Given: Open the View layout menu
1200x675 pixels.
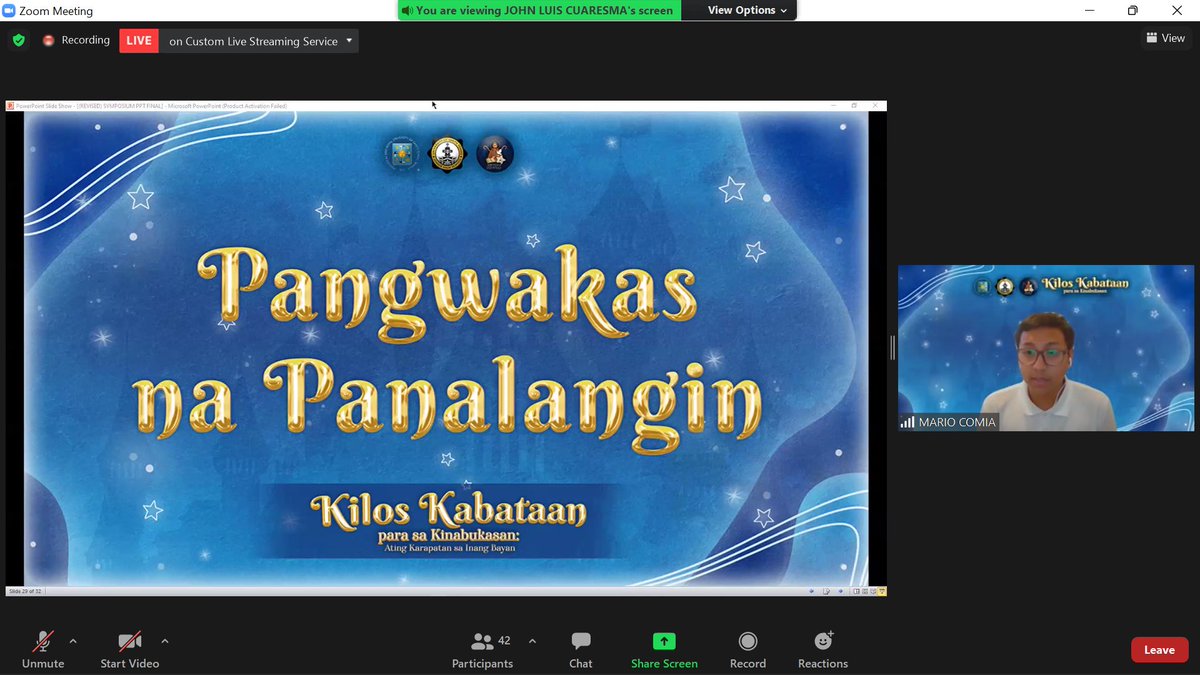Looking at the screenshot, I should [1165, 38].
